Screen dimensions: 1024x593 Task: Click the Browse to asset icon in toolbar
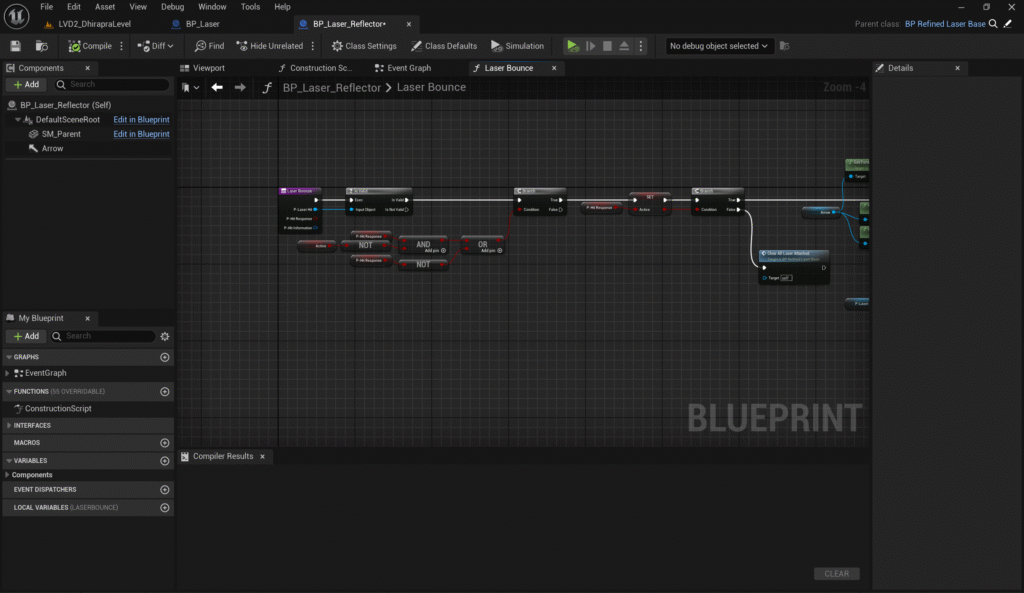point(42,46)
